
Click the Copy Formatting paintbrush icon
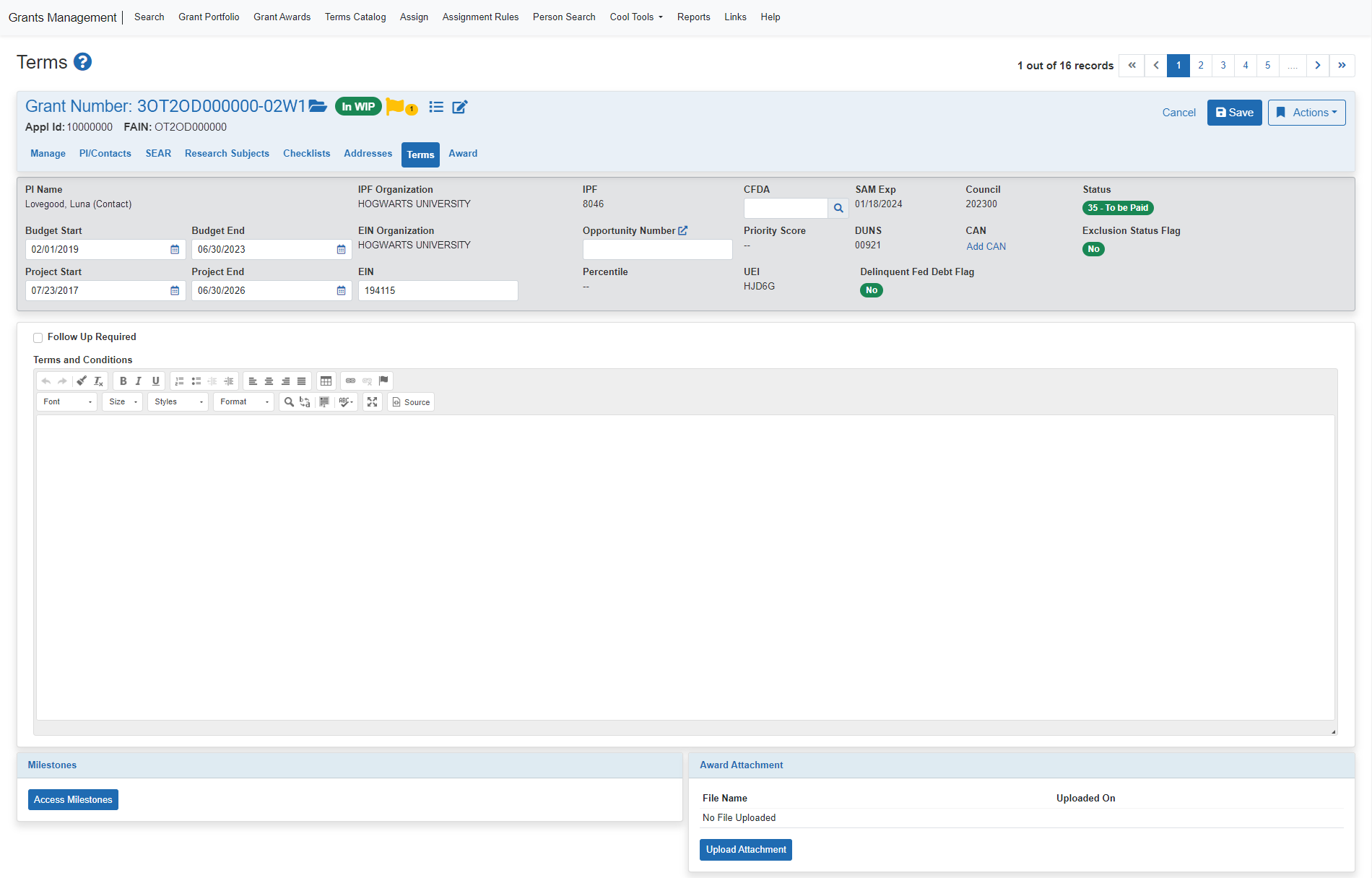click(82, 381)
